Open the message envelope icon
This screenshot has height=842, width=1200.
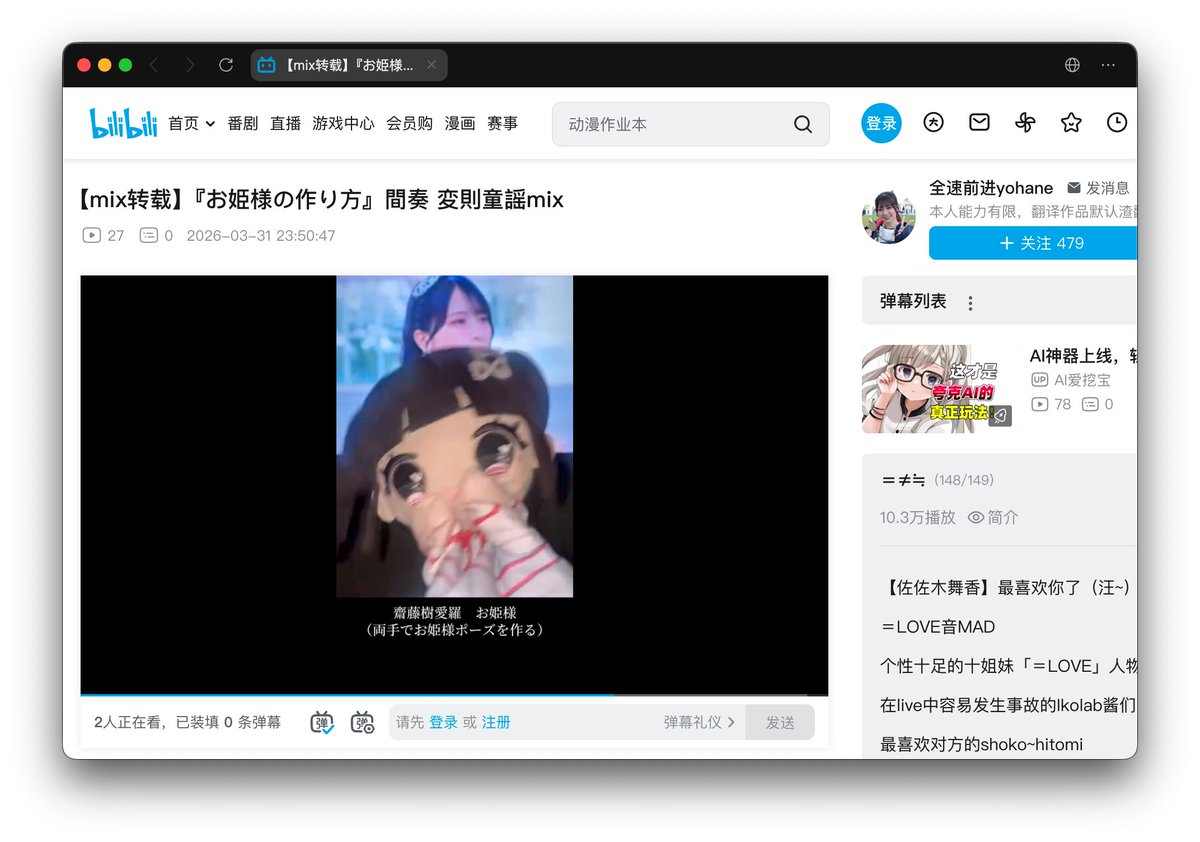[979, 122]
